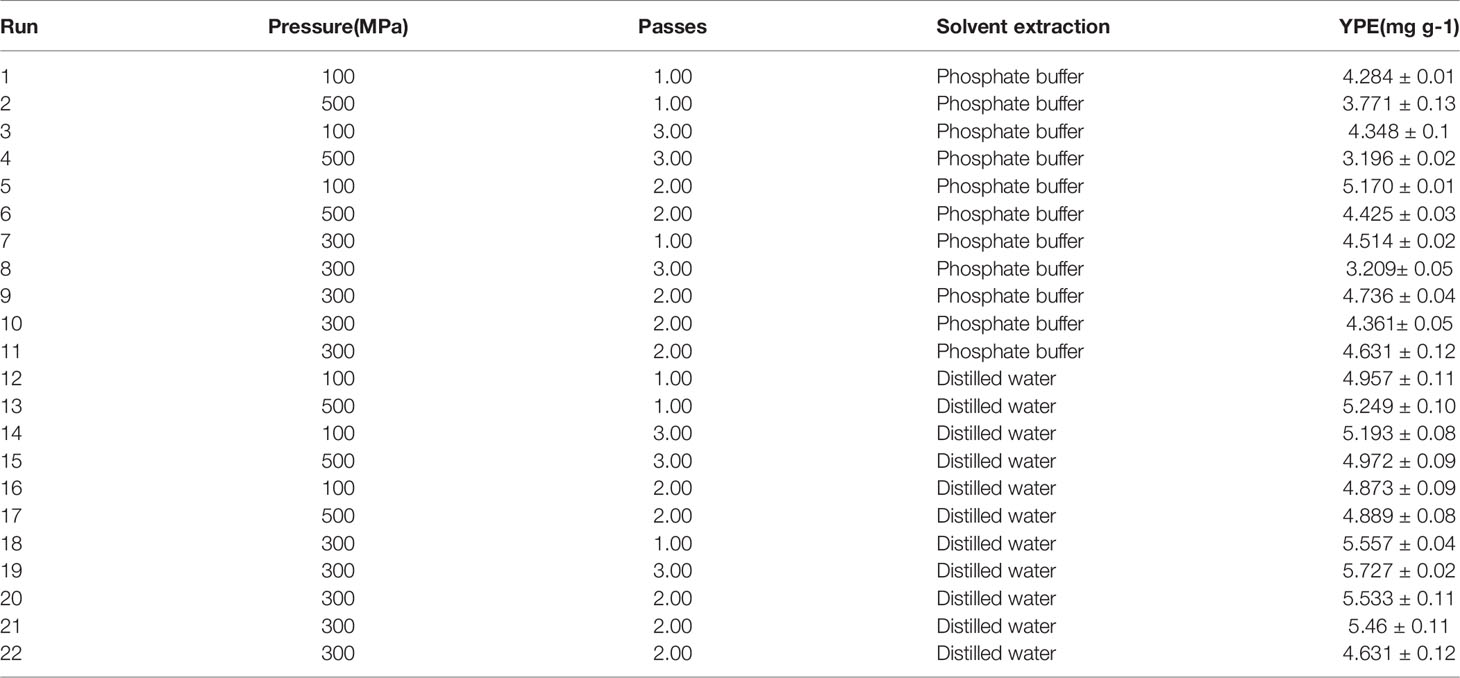Click run number 12 cell
1460x678 pixels.
(9, 379)
